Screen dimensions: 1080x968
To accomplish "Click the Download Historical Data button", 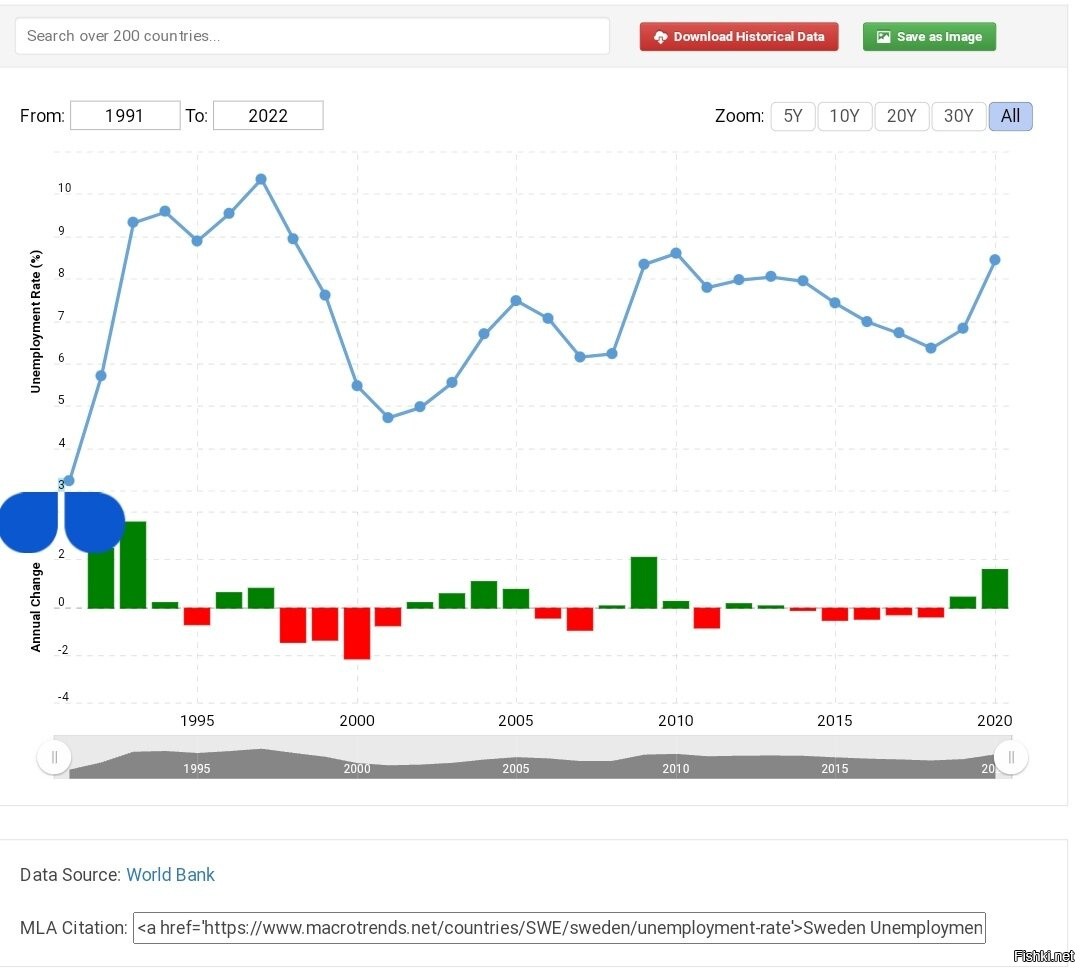I will point(739,37).
